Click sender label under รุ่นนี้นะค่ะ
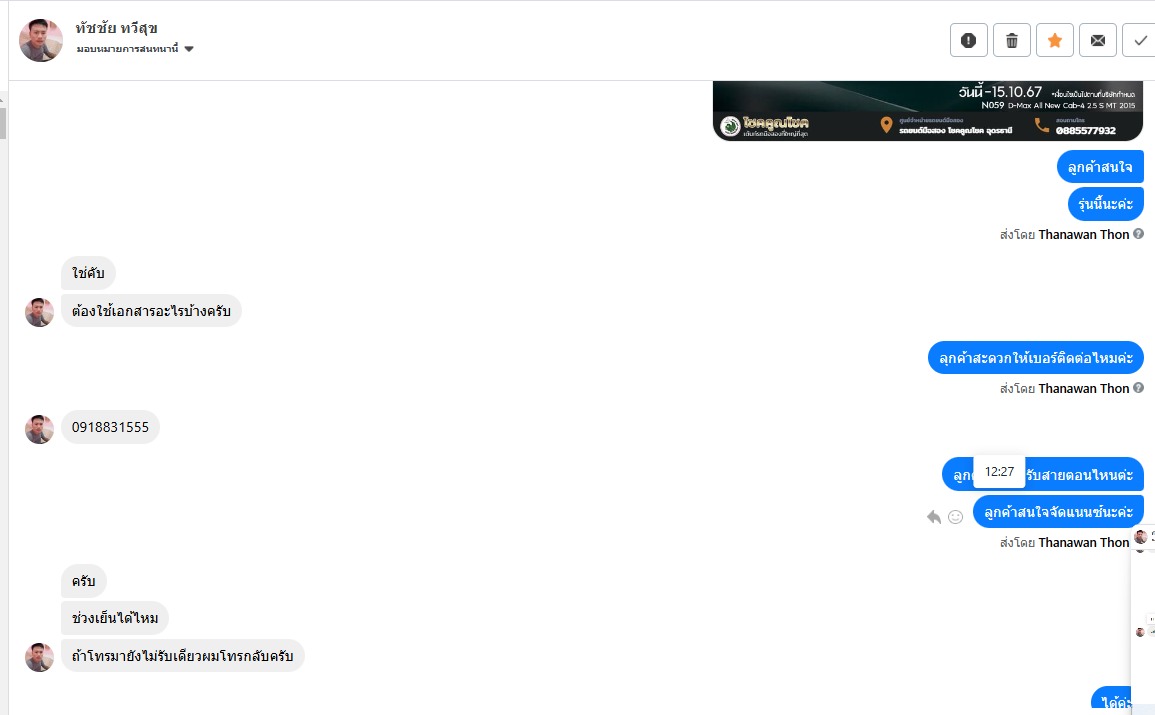Image resolution: width=1155 pixels, height=715 pixels. coord(1064,234)
